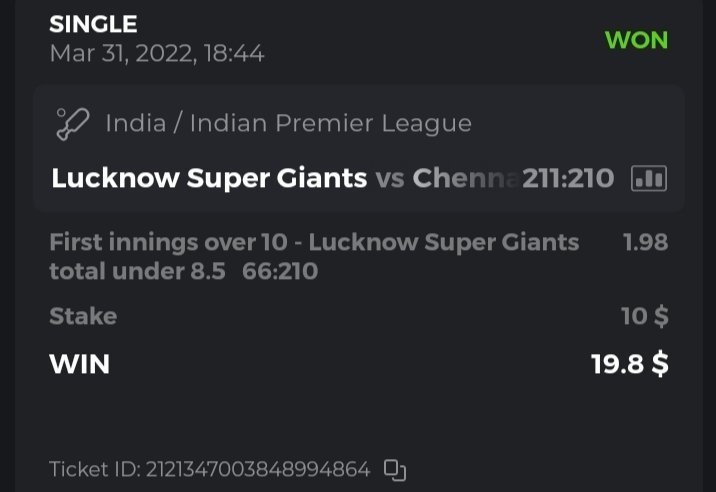The height and width of the screenshot is (492, 716).
Task: Select the 10 $ stake amount
Action: tap(644, 317)
